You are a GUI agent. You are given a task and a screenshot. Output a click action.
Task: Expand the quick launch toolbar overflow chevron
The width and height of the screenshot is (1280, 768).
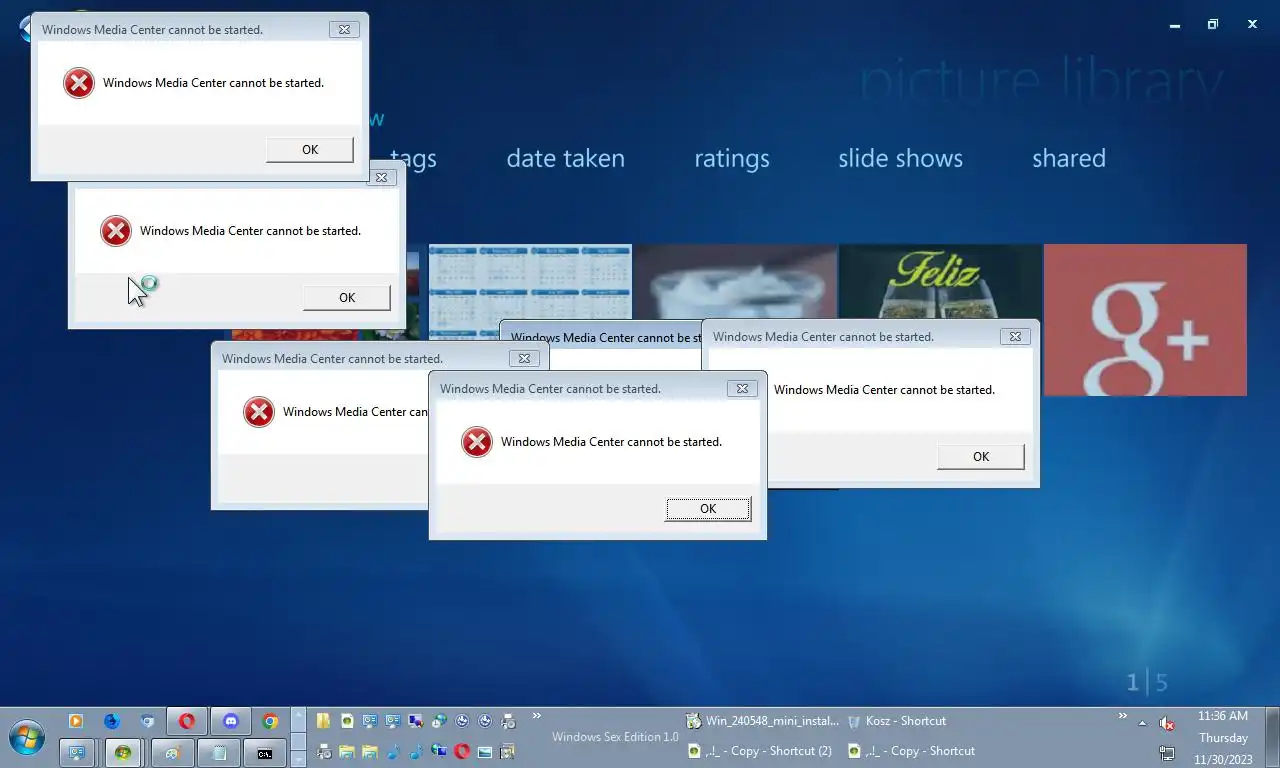tap(536, 716)
